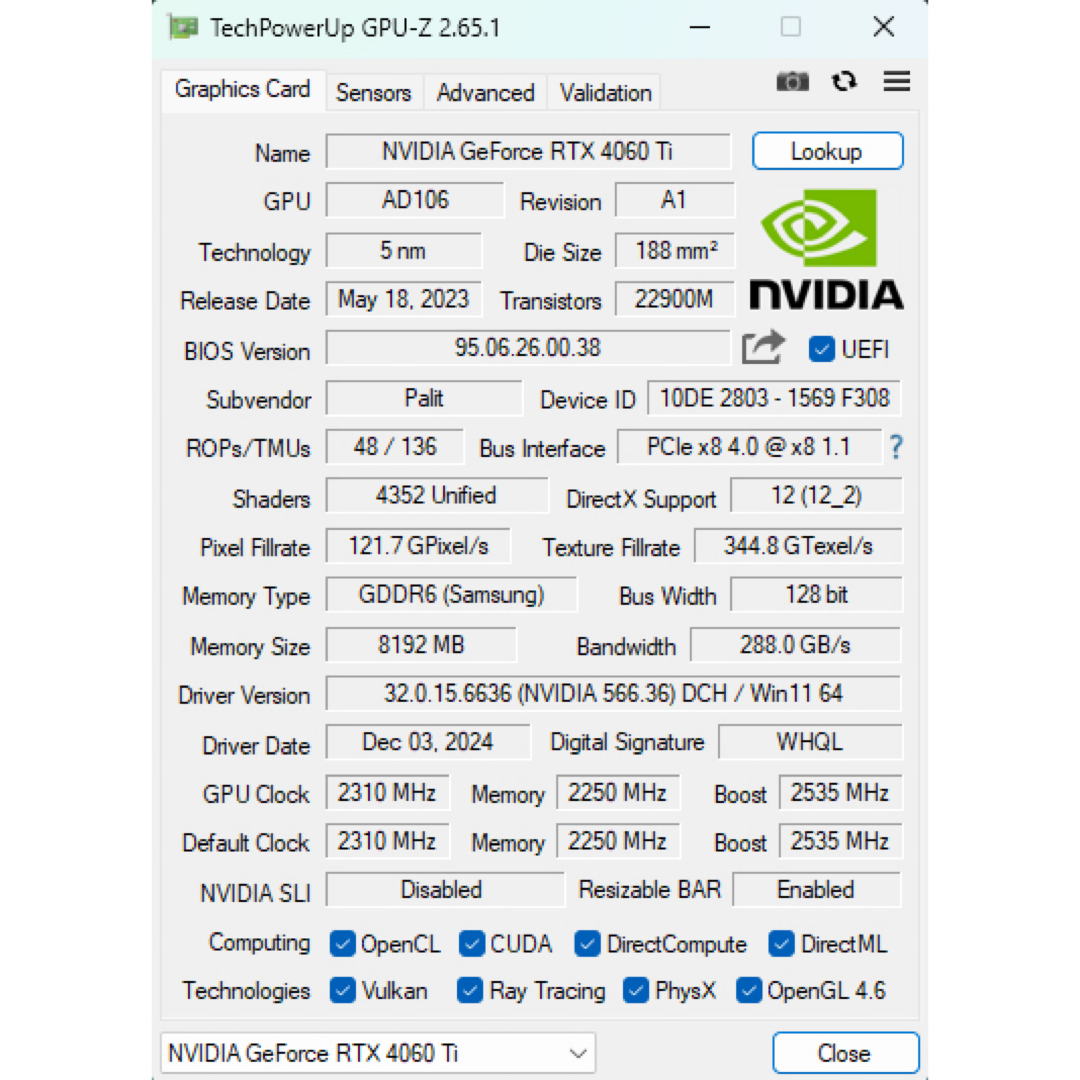
Task: Click the Transistors field 22900M
Action: (x=675, y=299)
